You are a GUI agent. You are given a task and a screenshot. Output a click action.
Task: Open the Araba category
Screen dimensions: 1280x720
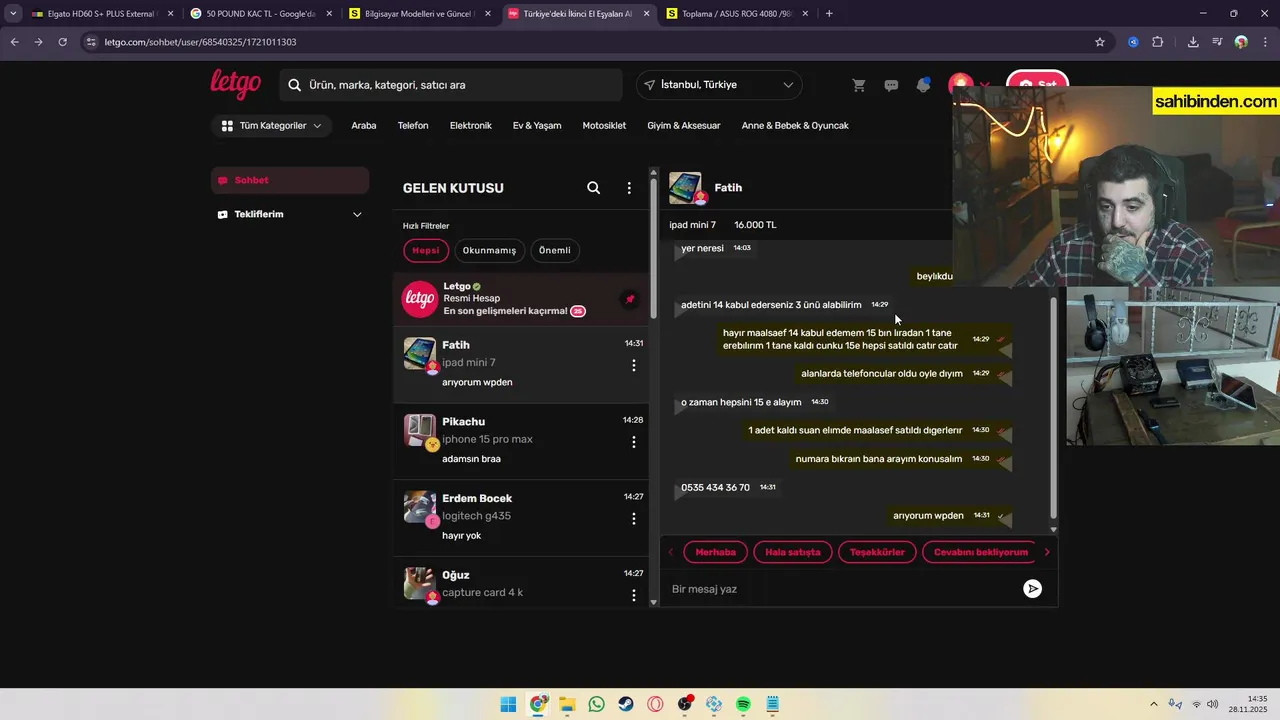364,126
